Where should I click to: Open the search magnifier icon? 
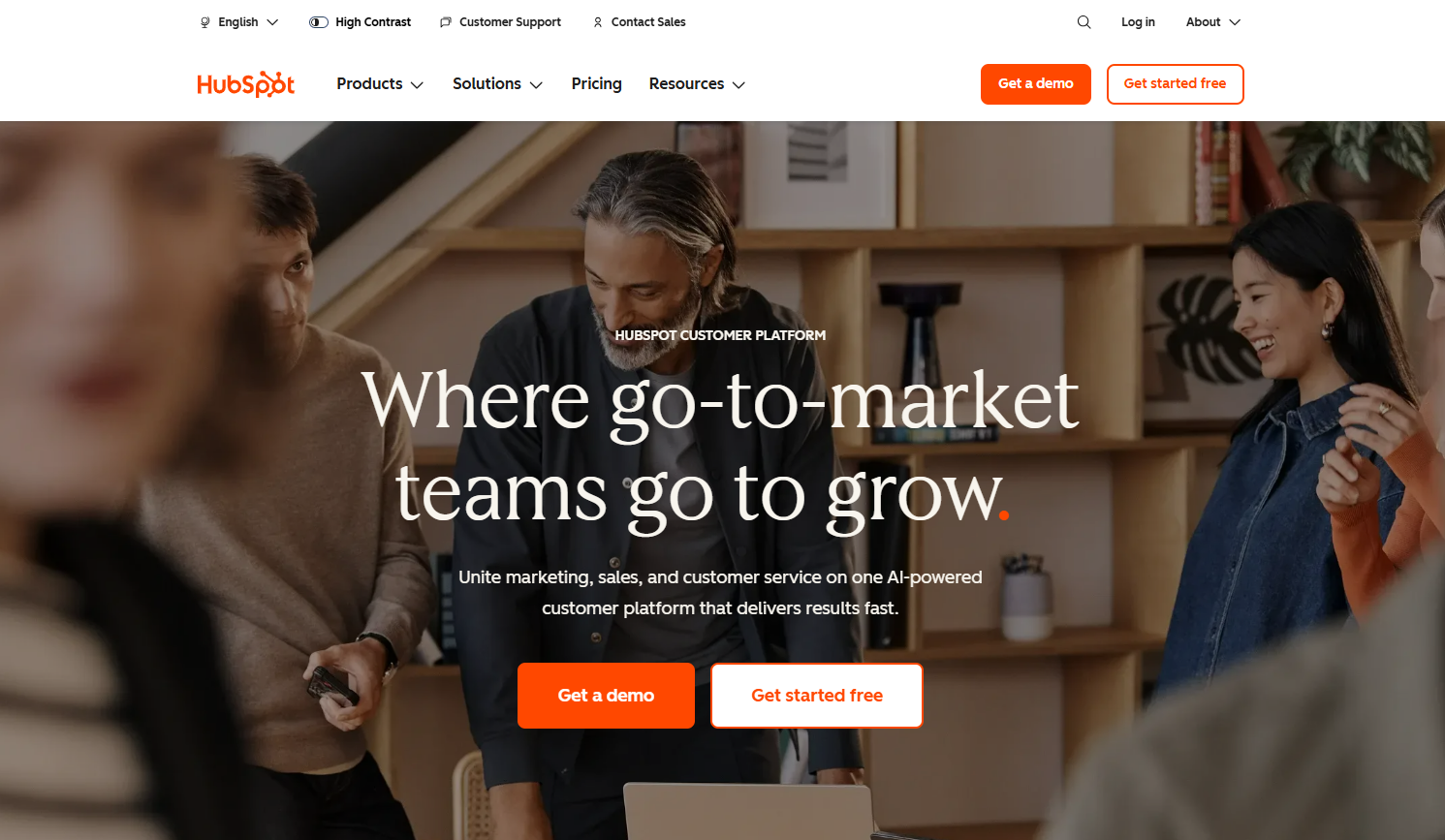(x=1084, y=22)
